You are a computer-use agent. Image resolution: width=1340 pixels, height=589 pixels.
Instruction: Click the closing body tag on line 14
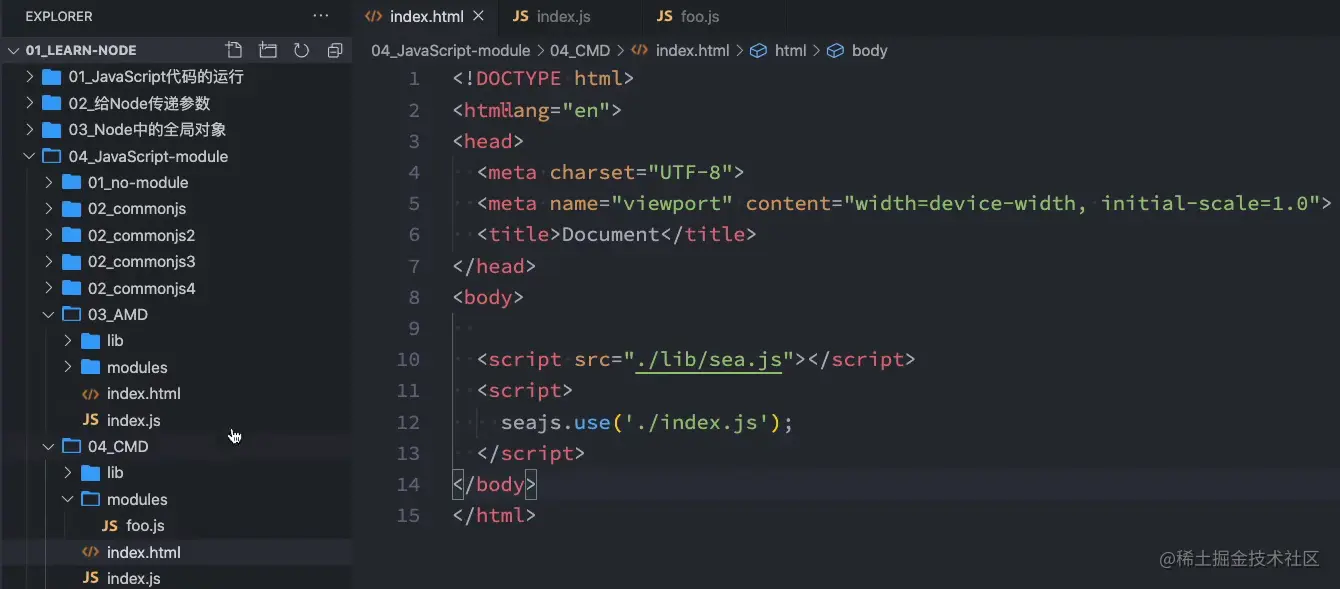[495, 485]
